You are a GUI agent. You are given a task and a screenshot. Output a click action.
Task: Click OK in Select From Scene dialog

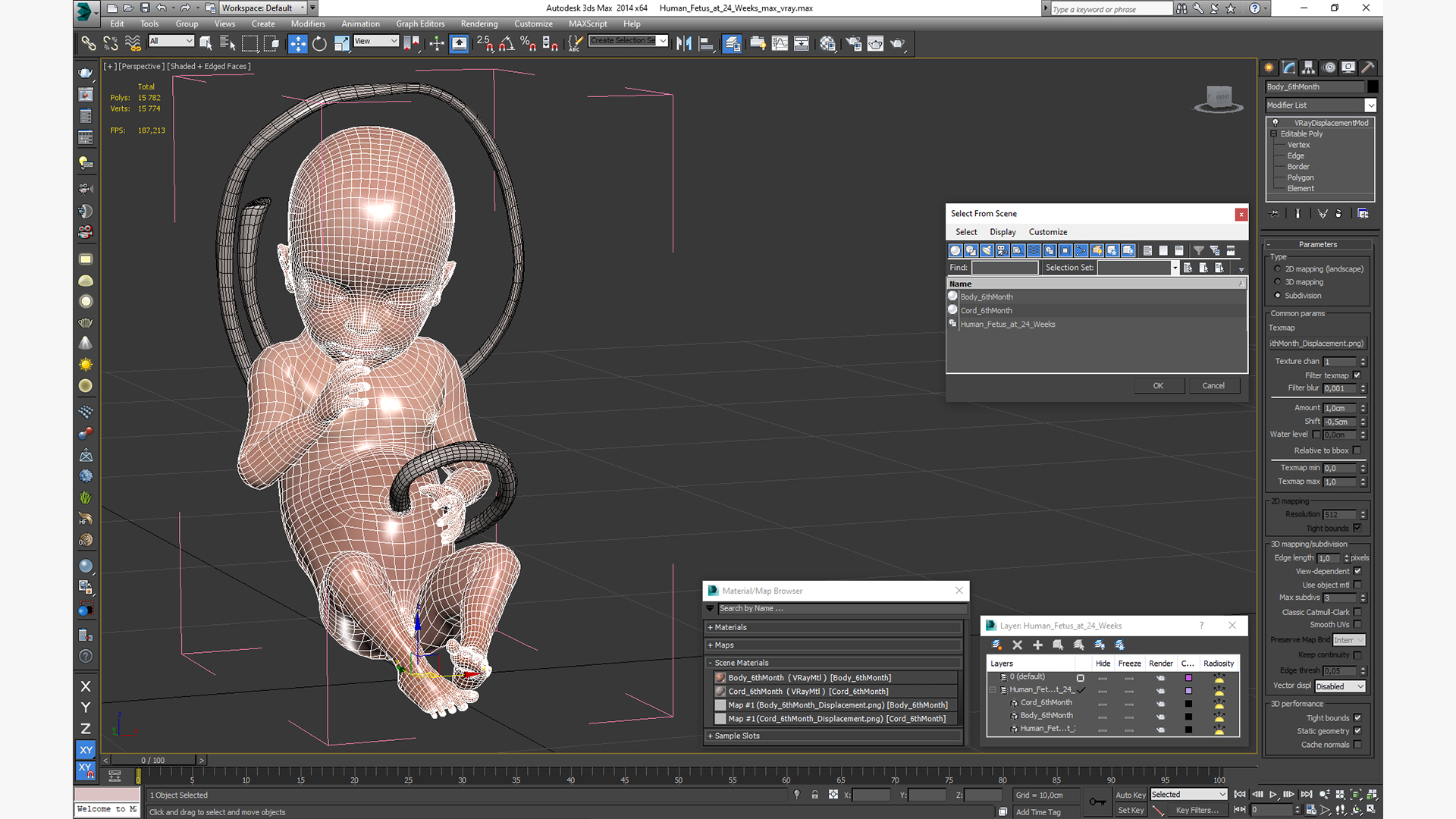[1158, 386]
